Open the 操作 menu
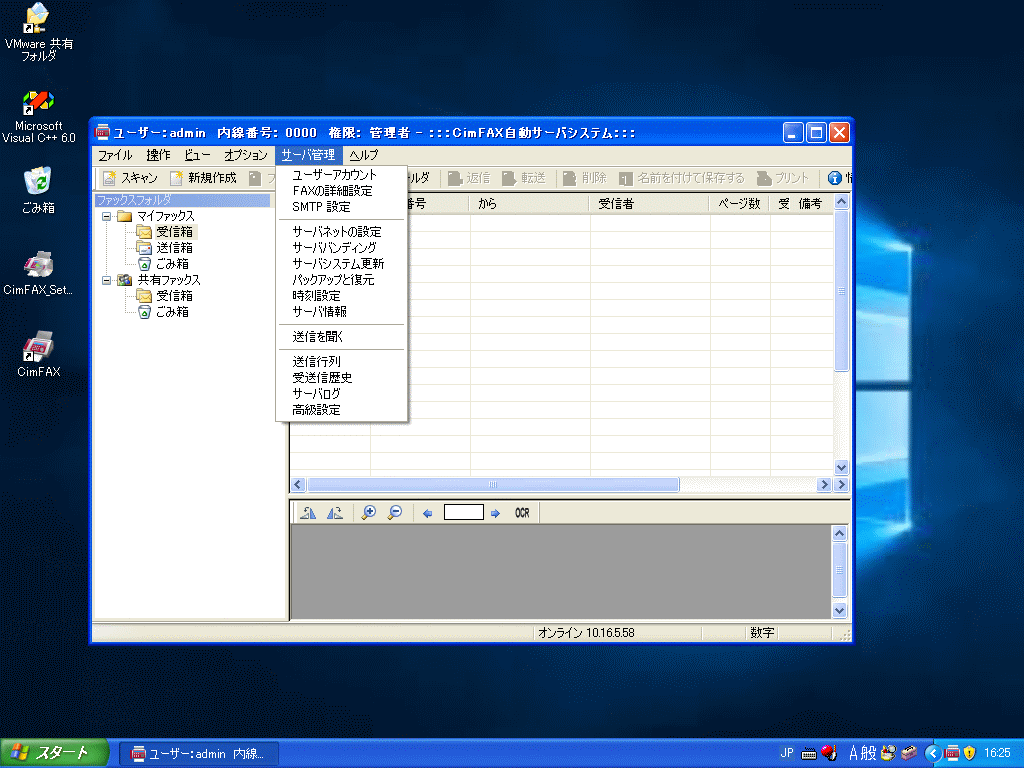 tap(158, 155)
